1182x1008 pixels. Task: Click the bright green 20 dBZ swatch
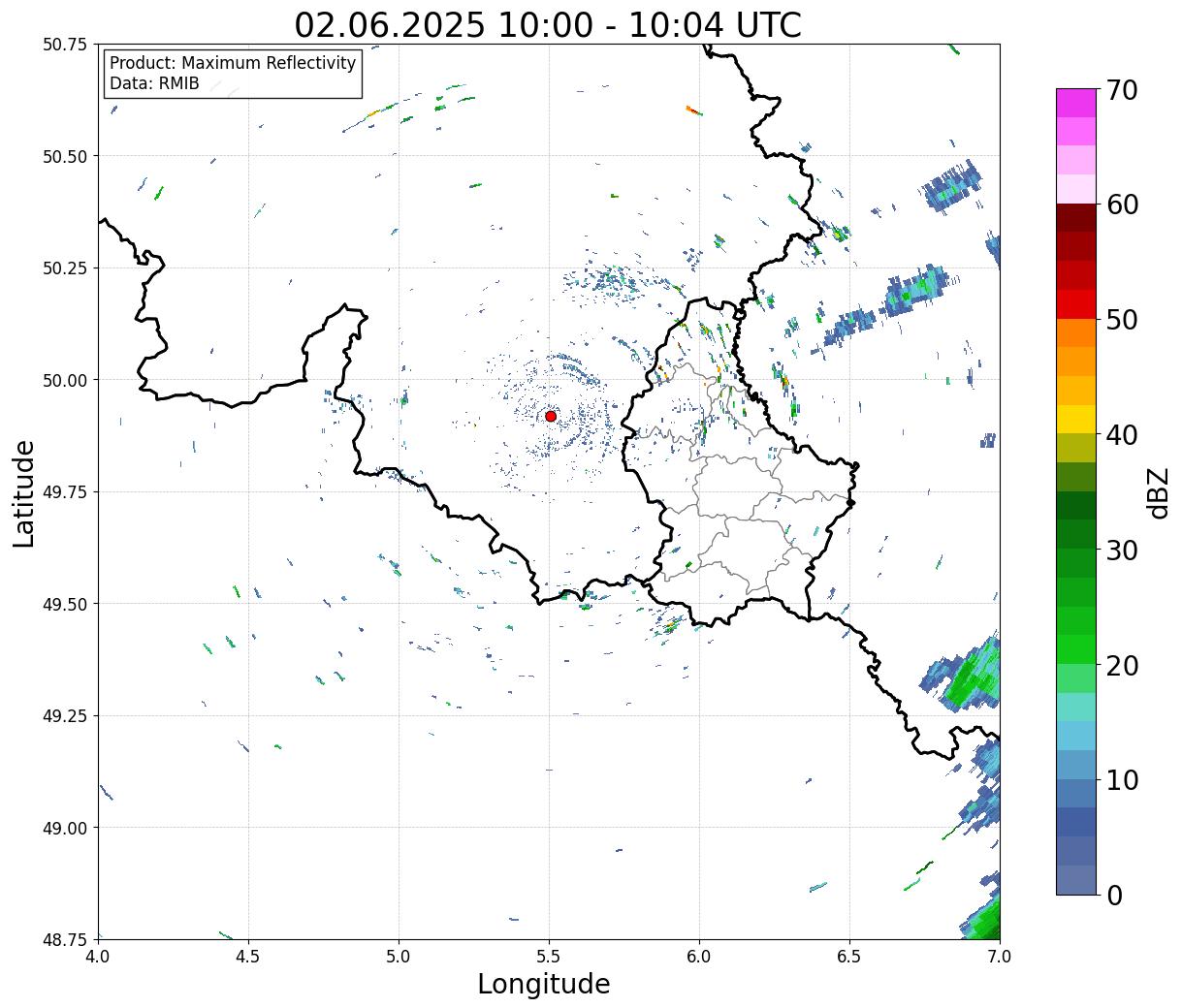pos(1076,649)
